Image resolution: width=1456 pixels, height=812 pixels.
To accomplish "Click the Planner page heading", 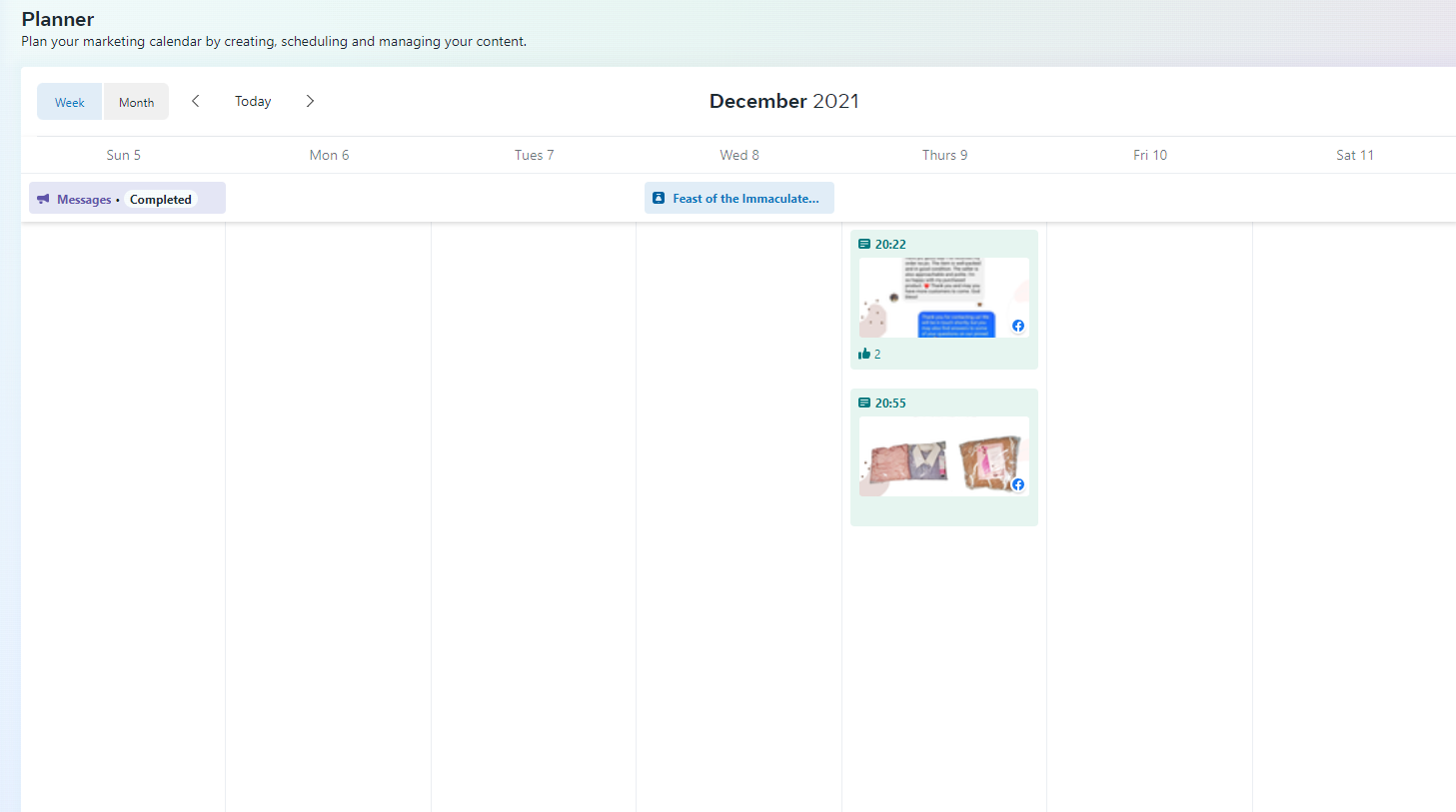I will pos(58,19).
